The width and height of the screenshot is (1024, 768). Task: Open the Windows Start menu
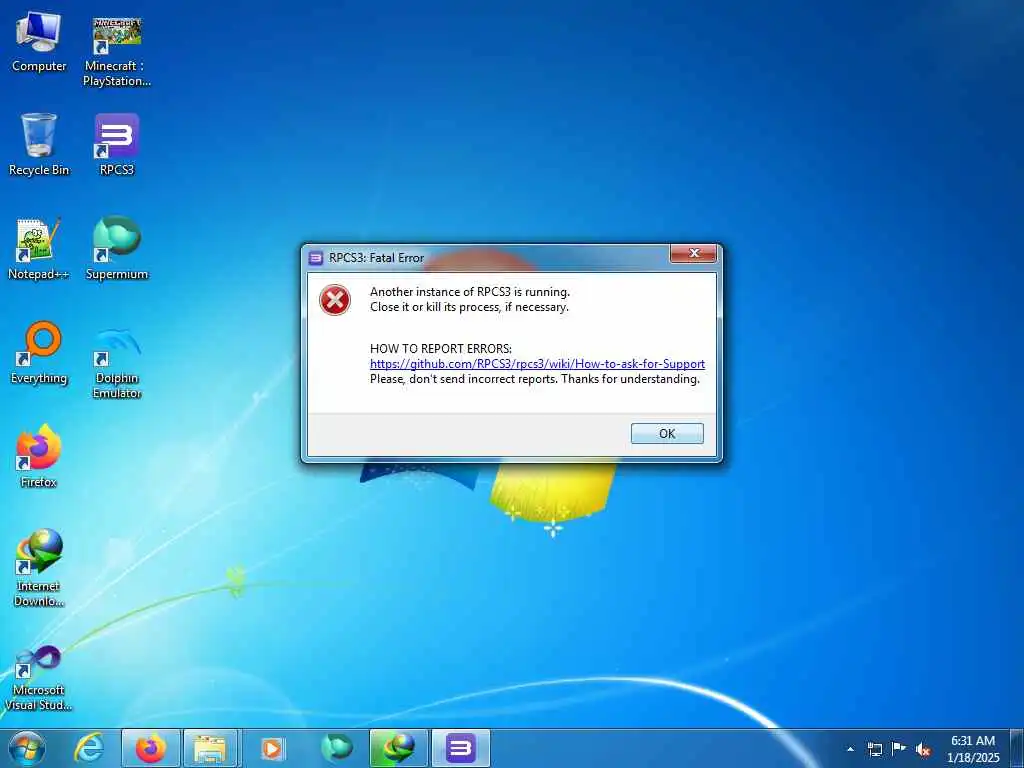pos(26,748)
